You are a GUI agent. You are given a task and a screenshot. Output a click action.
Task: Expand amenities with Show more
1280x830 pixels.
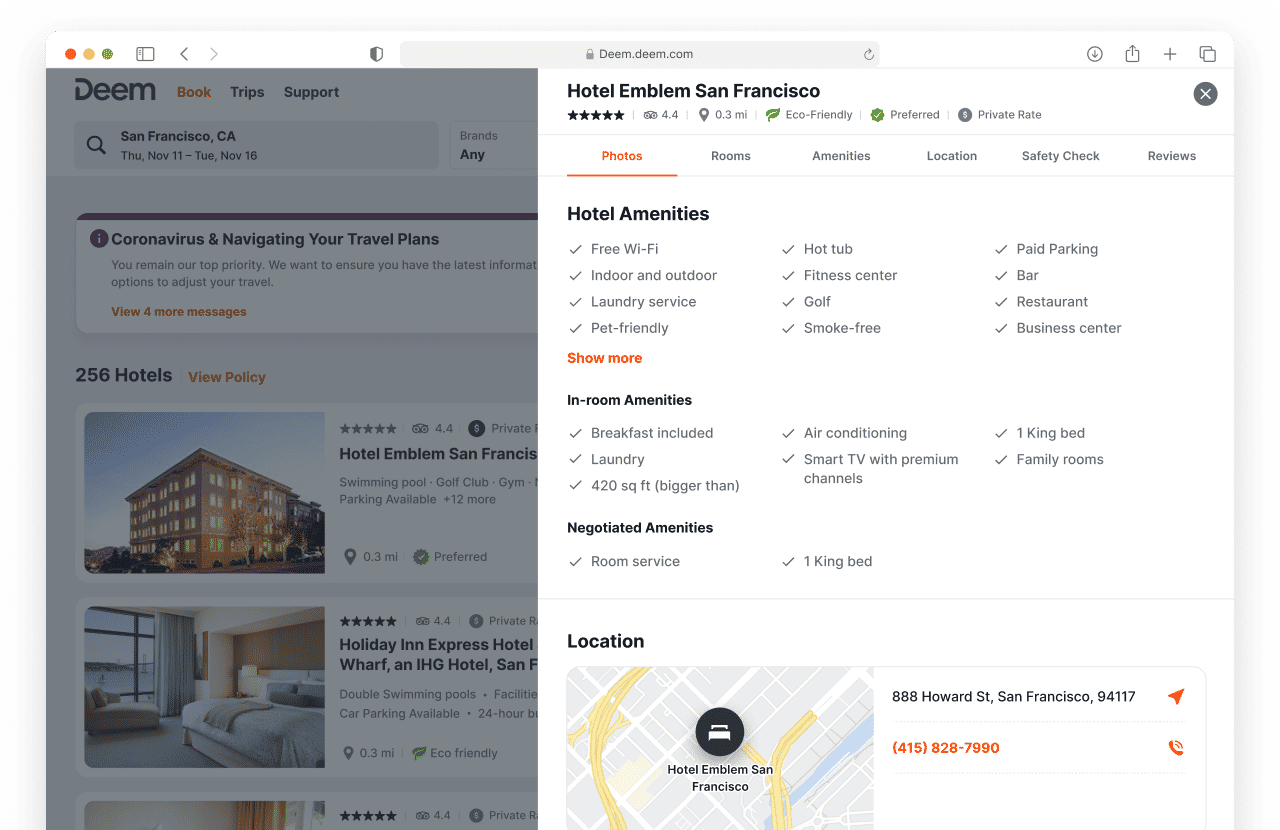pyautogui.click(x=604, y=358)
